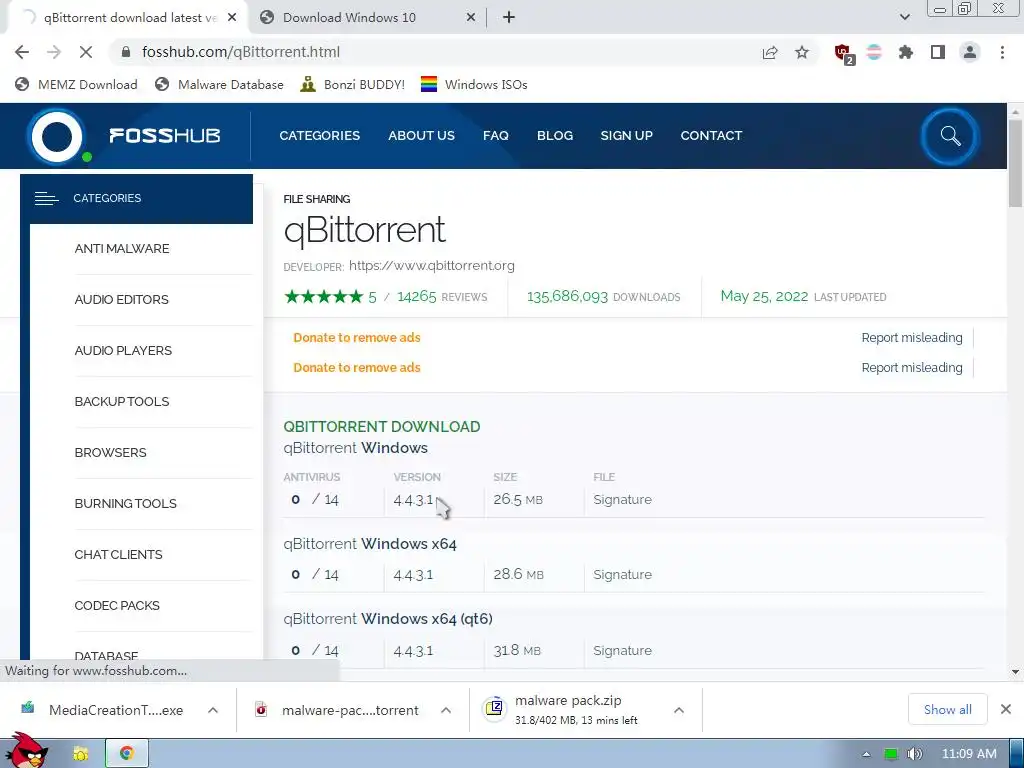Click Signature for the 28.6 MB file

pos(622,575)
